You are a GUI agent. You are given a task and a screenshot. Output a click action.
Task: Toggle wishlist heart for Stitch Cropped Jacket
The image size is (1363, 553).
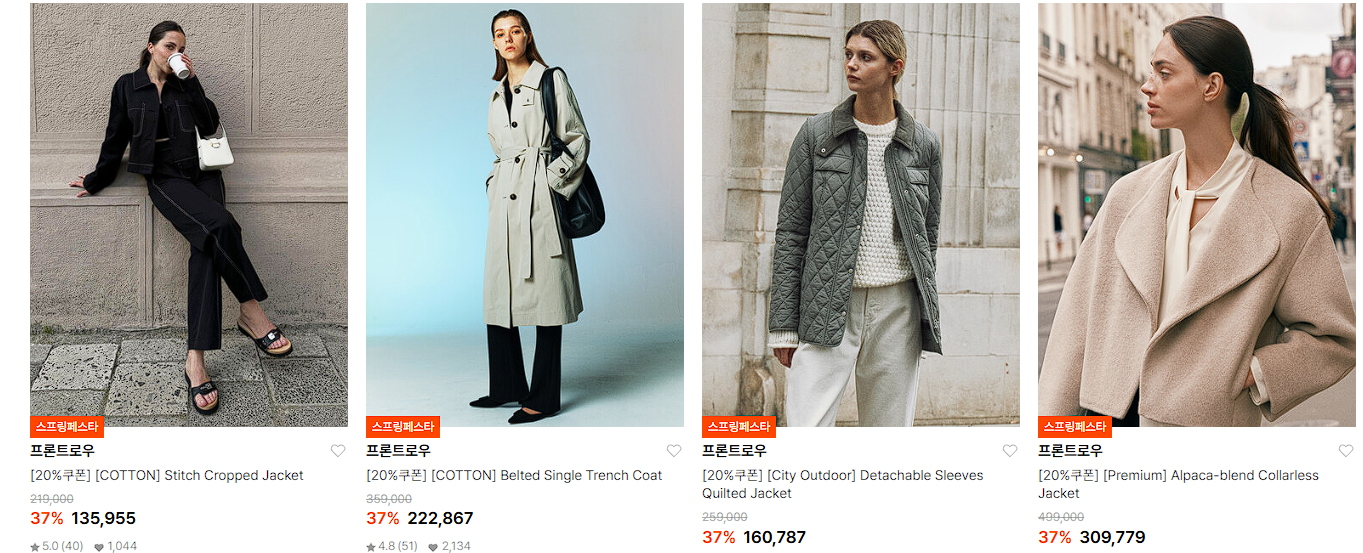click(338, 451)
